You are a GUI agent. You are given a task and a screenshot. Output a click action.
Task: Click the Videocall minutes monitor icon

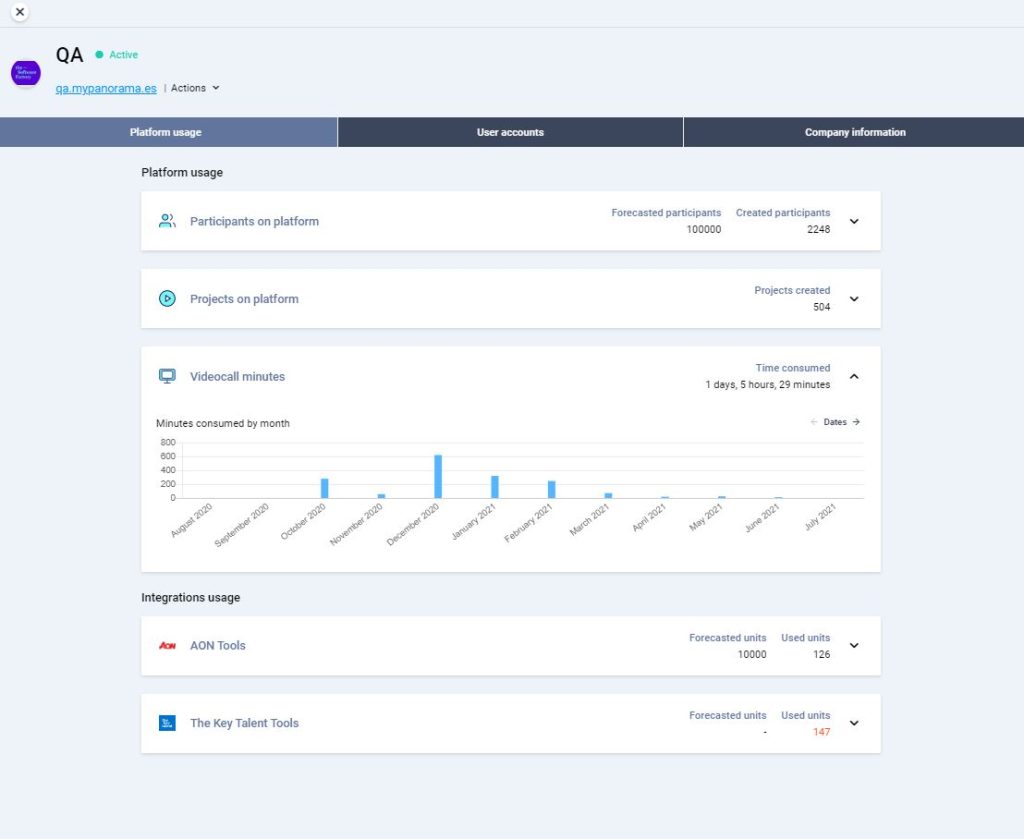tap(167, 377)
